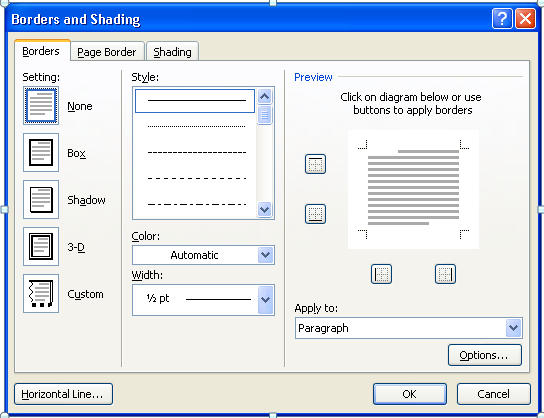Click the Options... button
The image size is (544, 418).
point(485,355)
